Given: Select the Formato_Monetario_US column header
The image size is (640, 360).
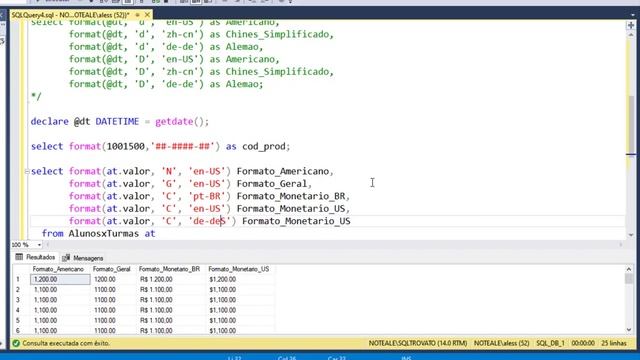Looking at the screenshot, I should (x=239, y=269).
